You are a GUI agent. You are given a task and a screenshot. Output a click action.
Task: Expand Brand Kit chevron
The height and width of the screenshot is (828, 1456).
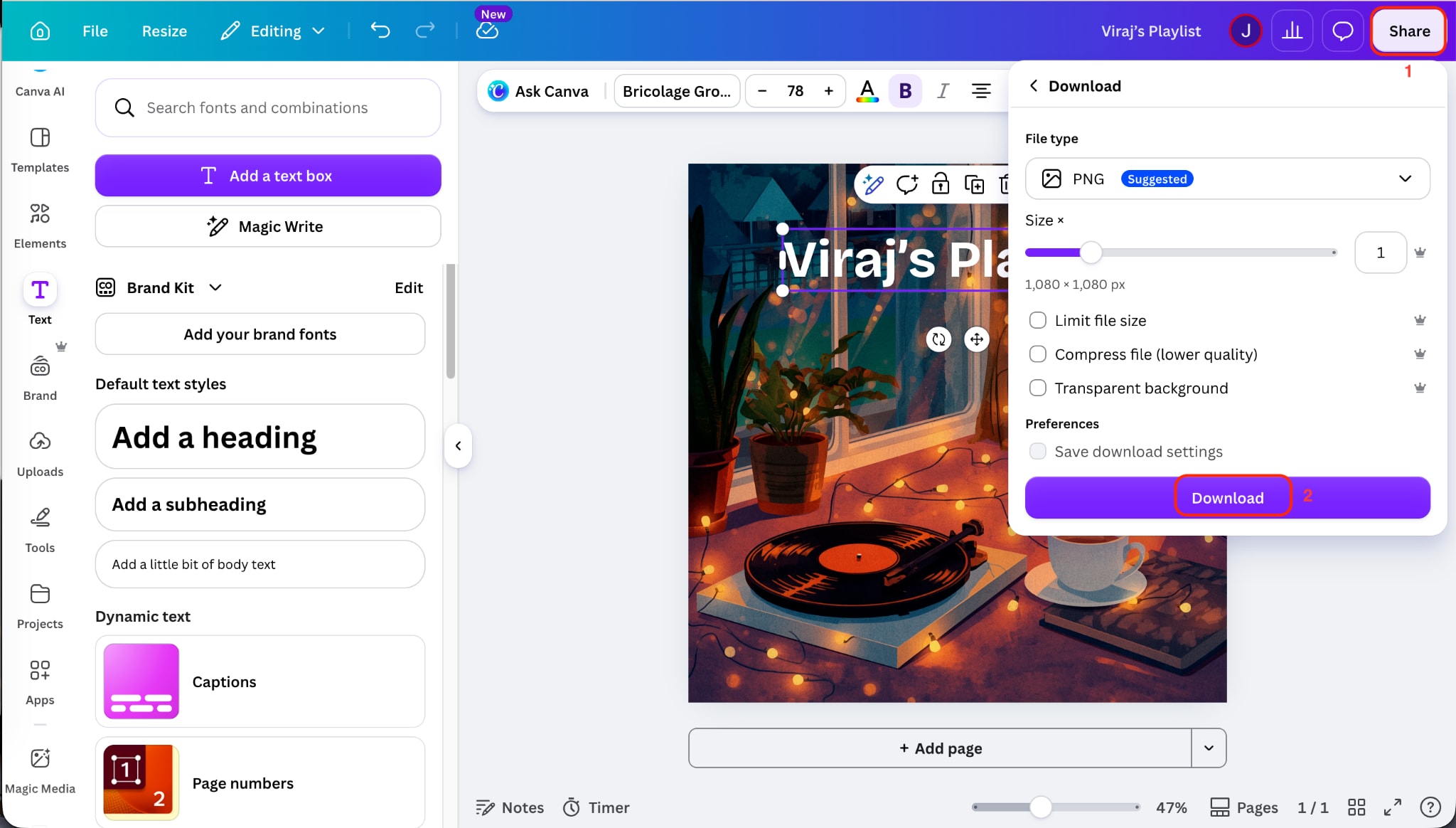(215, 287)
